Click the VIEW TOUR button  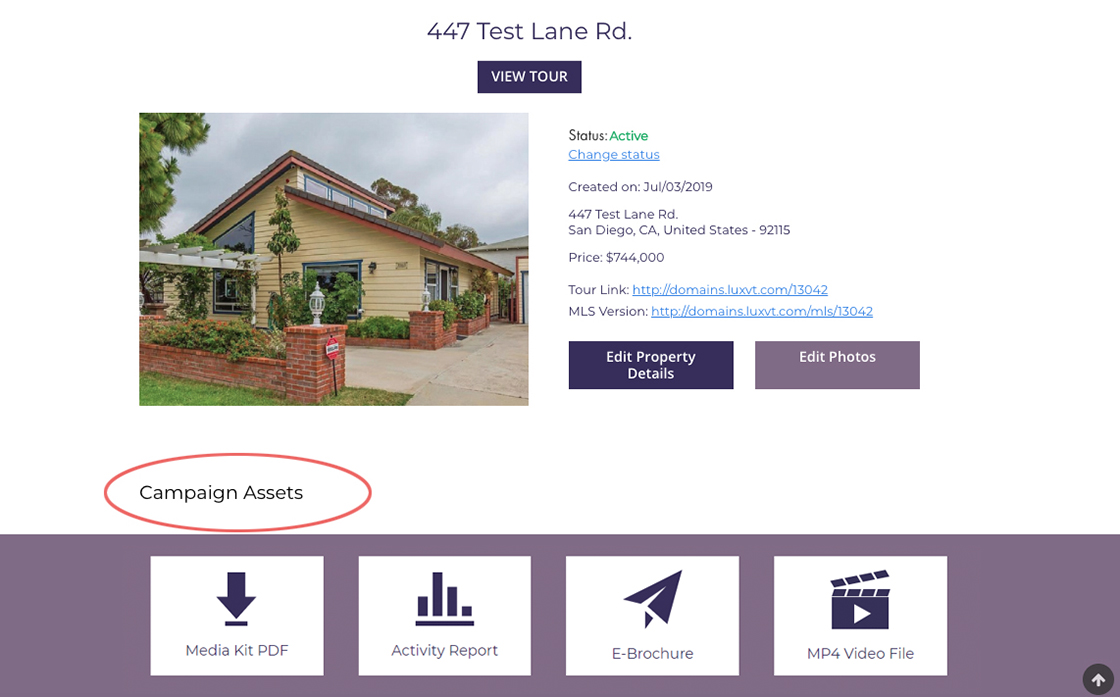click(x=529, y=76)
